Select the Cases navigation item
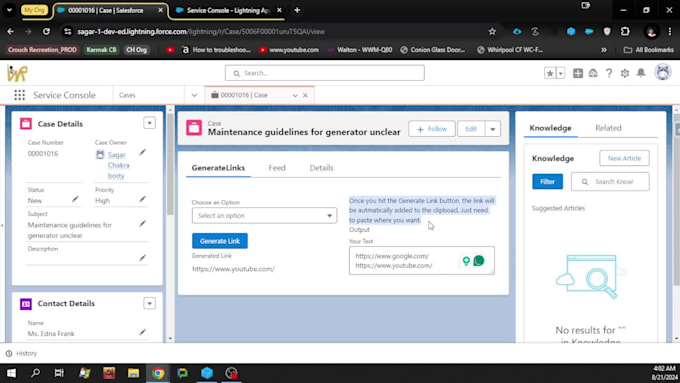 pos(127,95)
